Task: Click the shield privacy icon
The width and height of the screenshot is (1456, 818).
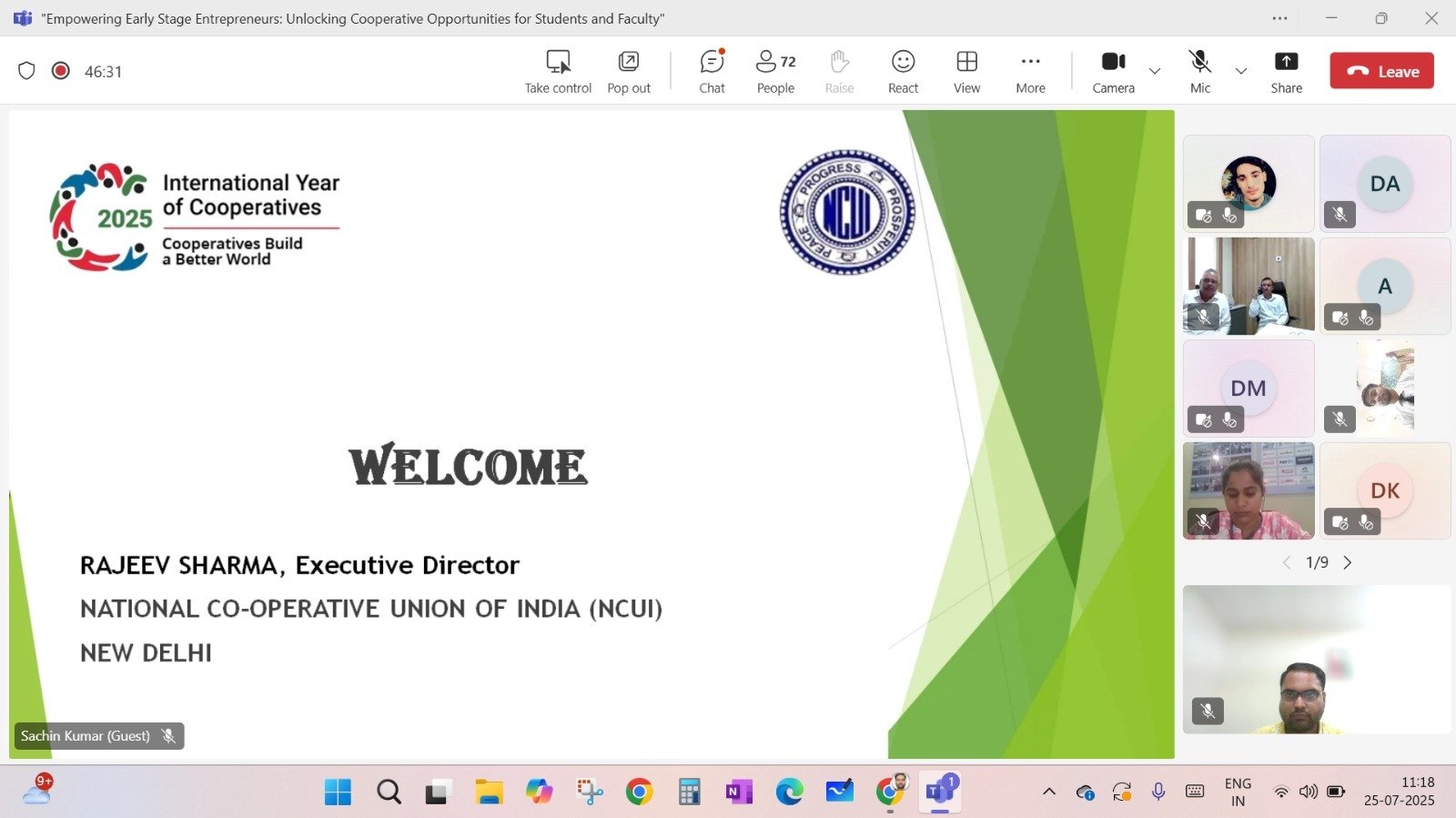Action: [x=26, y=71]
